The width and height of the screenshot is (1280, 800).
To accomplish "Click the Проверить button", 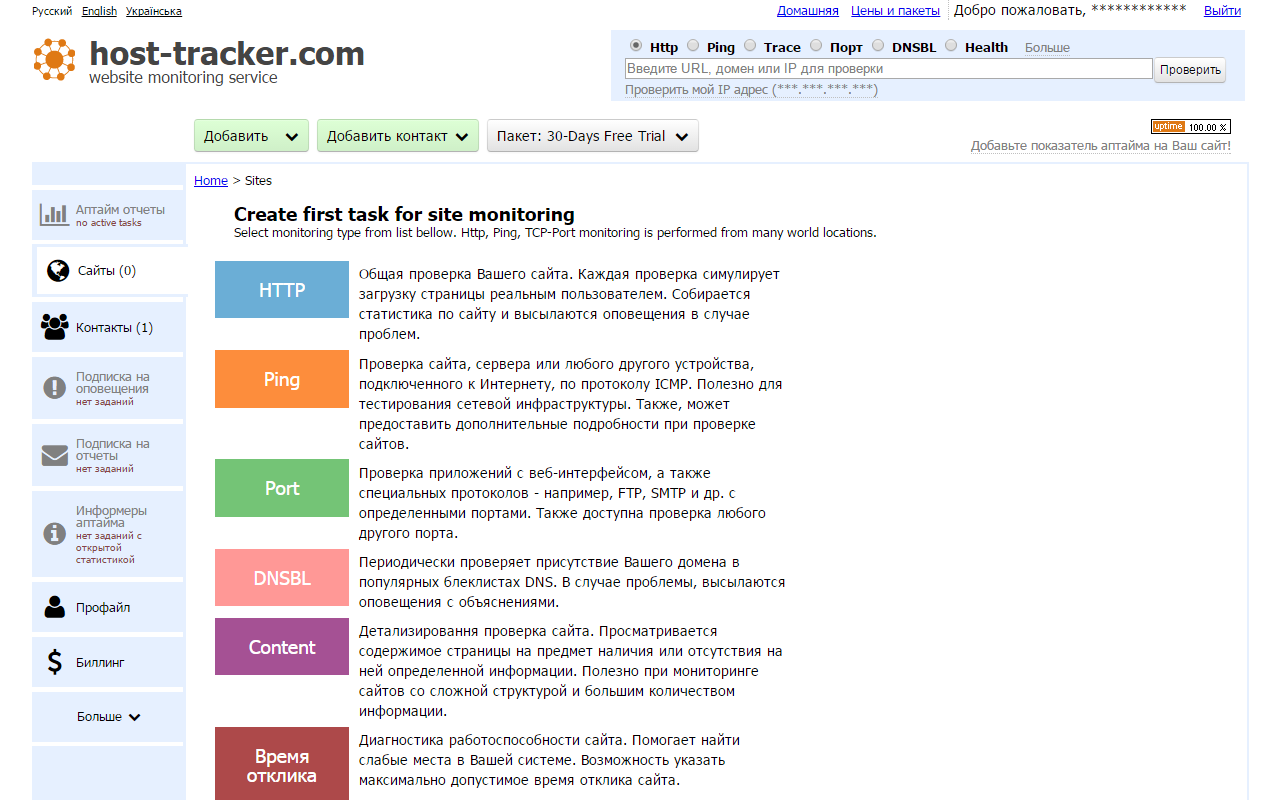I will pos(1190,69).
